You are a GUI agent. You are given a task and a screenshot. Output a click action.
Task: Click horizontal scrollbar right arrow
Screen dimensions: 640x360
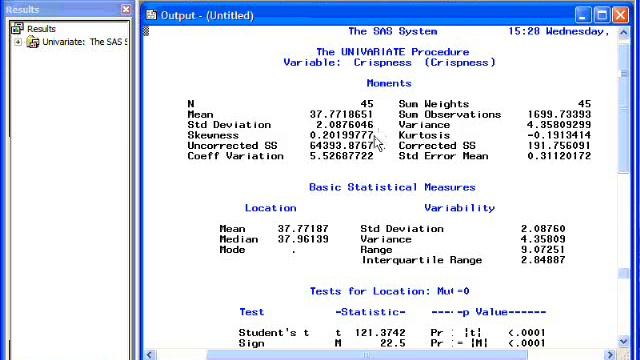(611, 355)
